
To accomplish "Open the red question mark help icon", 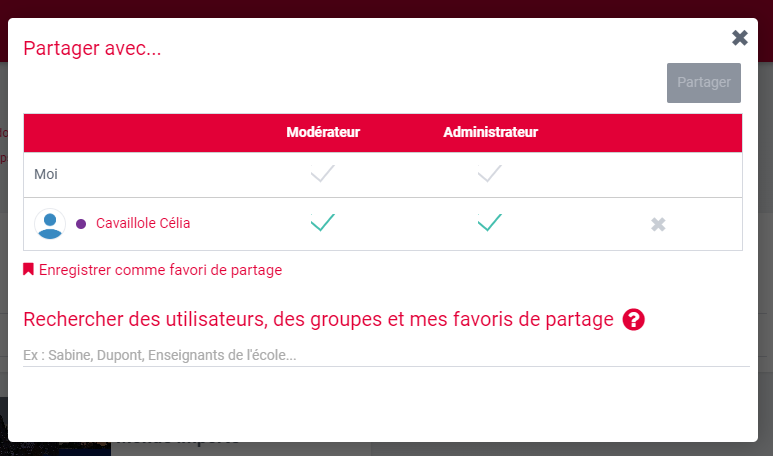I will pos(633,320).
